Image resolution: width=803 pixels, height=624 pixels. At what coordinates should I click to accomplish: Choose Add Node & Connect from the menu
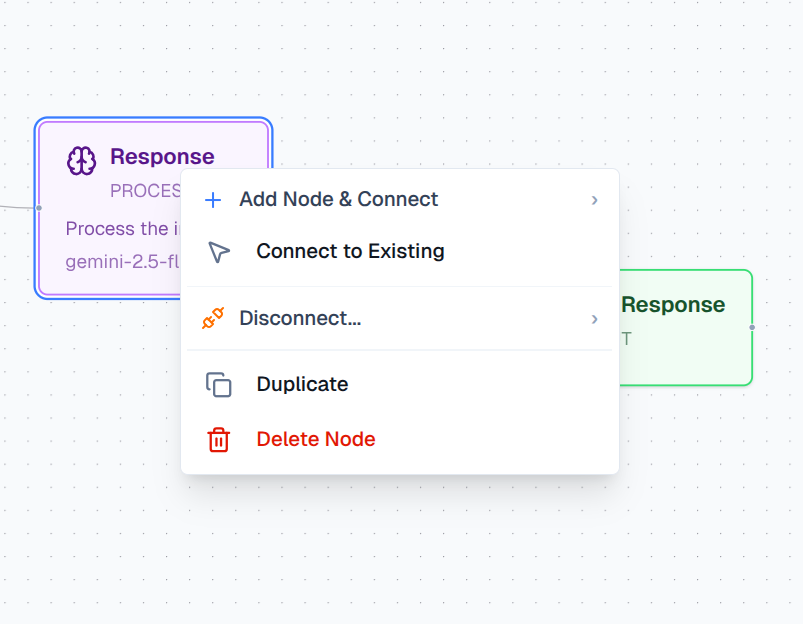pos(338,200)
